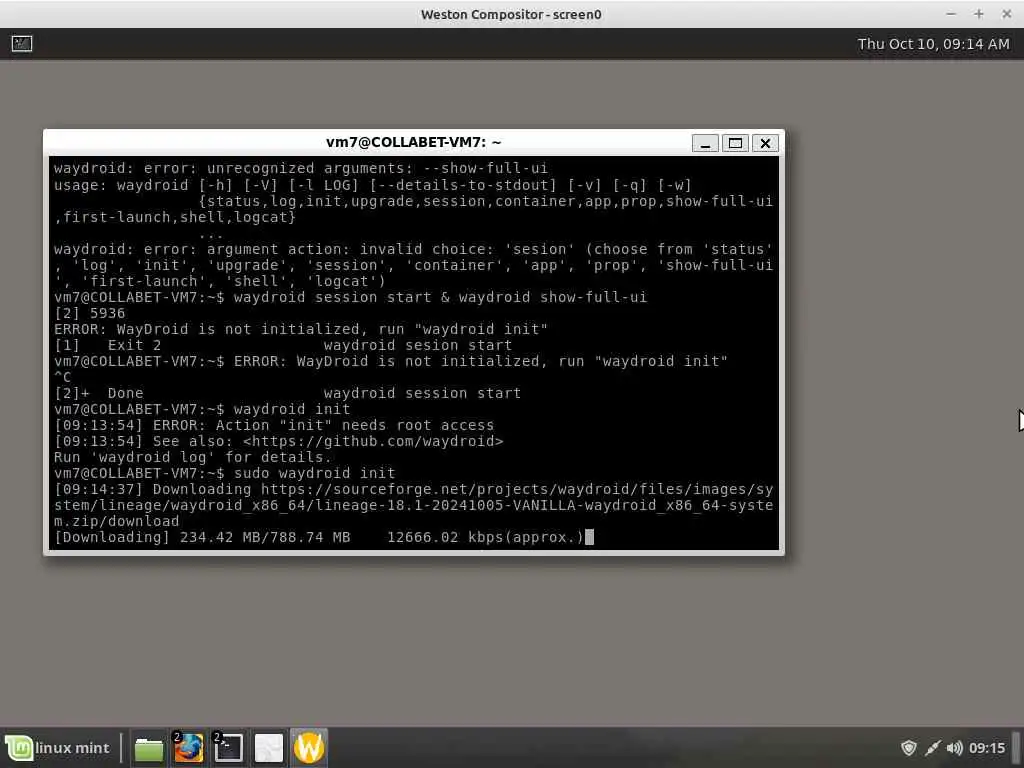1024x768 pixels.
Task: Click the 'usage: waydroid [-h] [-V]' line
Action: pos(372,185)
